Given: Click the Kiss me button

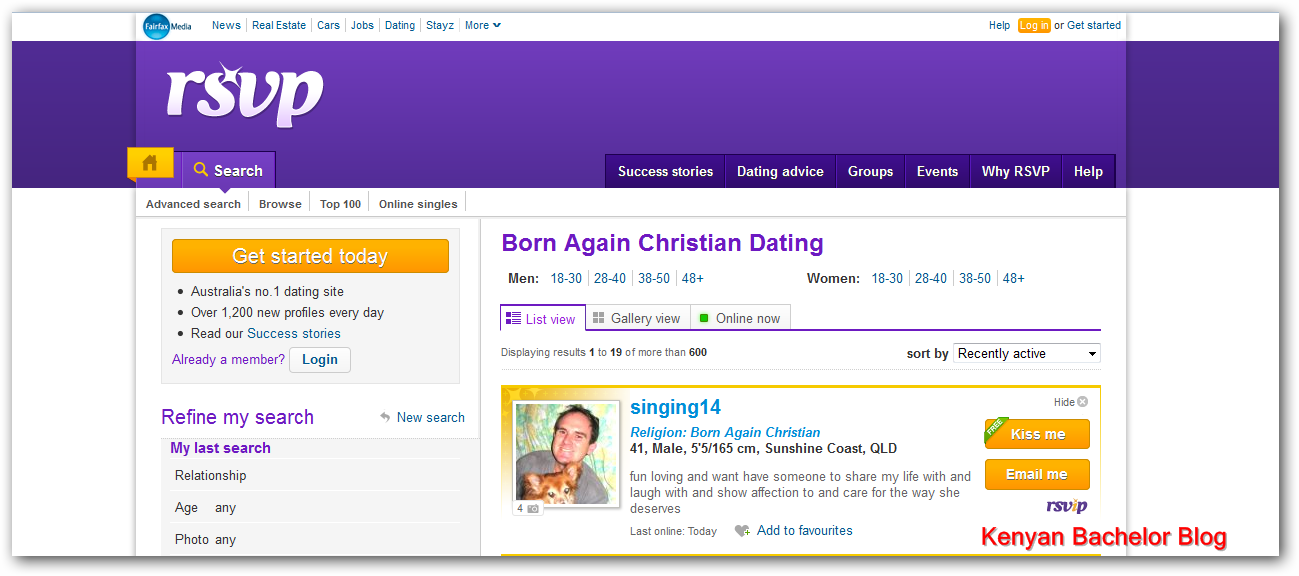Looking at the screenshot, I should 1037,434.
